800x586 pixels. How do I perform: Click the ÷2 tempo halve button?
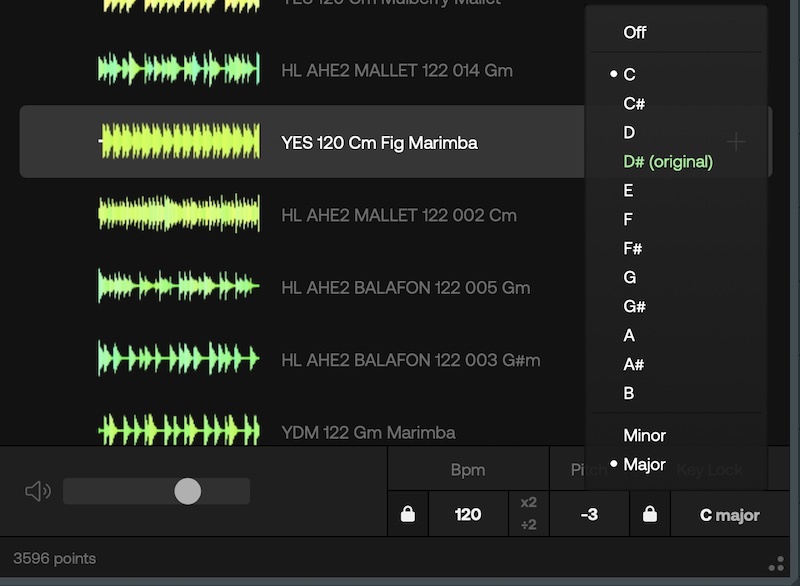(x=528, y=525)
